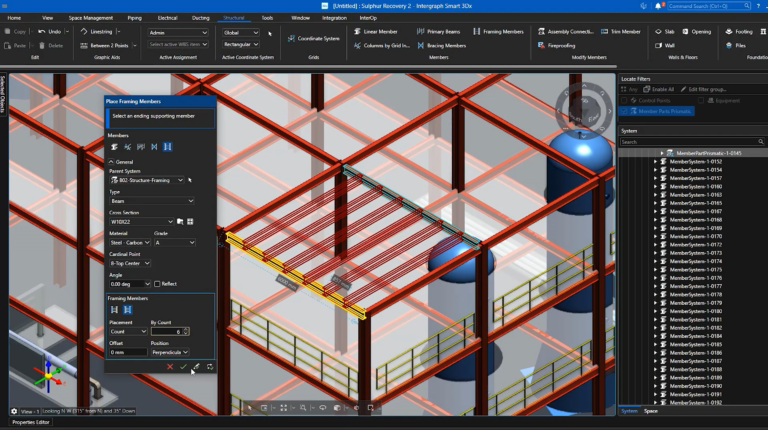Browse cross sections with the folder icon
The width and height of the screenshot is (768, 430).
click(180, 222)
